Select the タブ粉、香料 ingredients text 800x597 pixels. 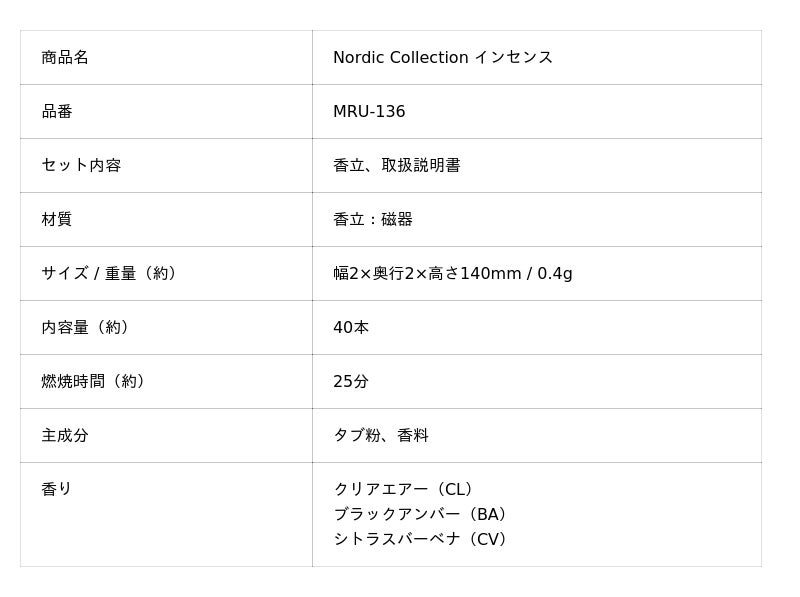coord(380,436)
